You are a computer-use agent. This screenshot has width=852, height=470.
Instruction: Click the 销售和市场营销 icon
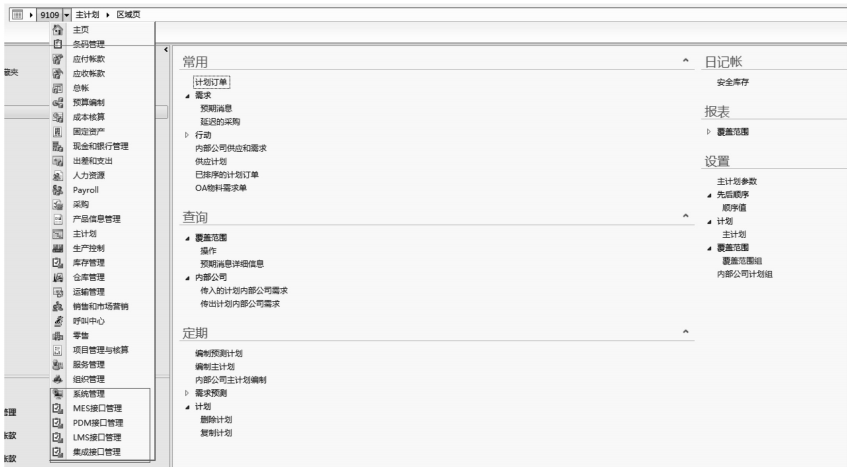pyautogui.click(x=58, y=306)
